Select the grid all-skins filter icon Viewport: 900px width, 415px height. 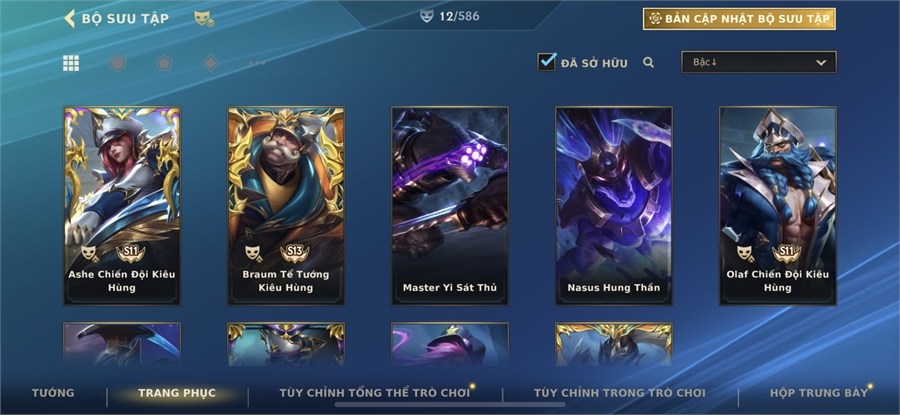71,63
